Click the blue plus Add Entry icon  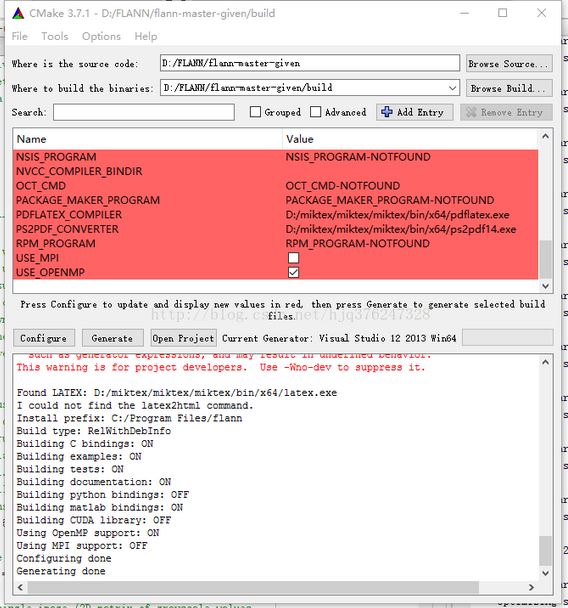[386, 112]
